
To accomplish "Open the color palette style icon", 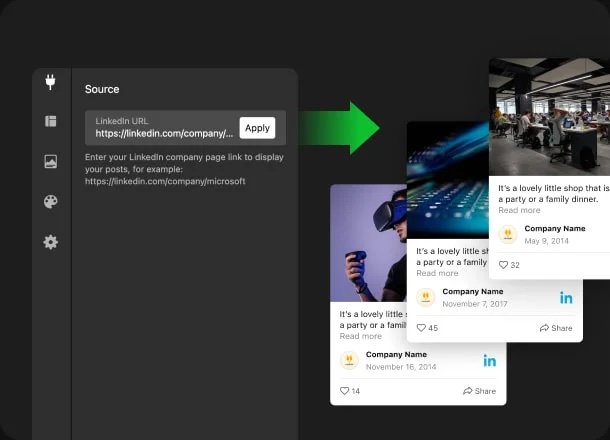I will tap(51, 202).
